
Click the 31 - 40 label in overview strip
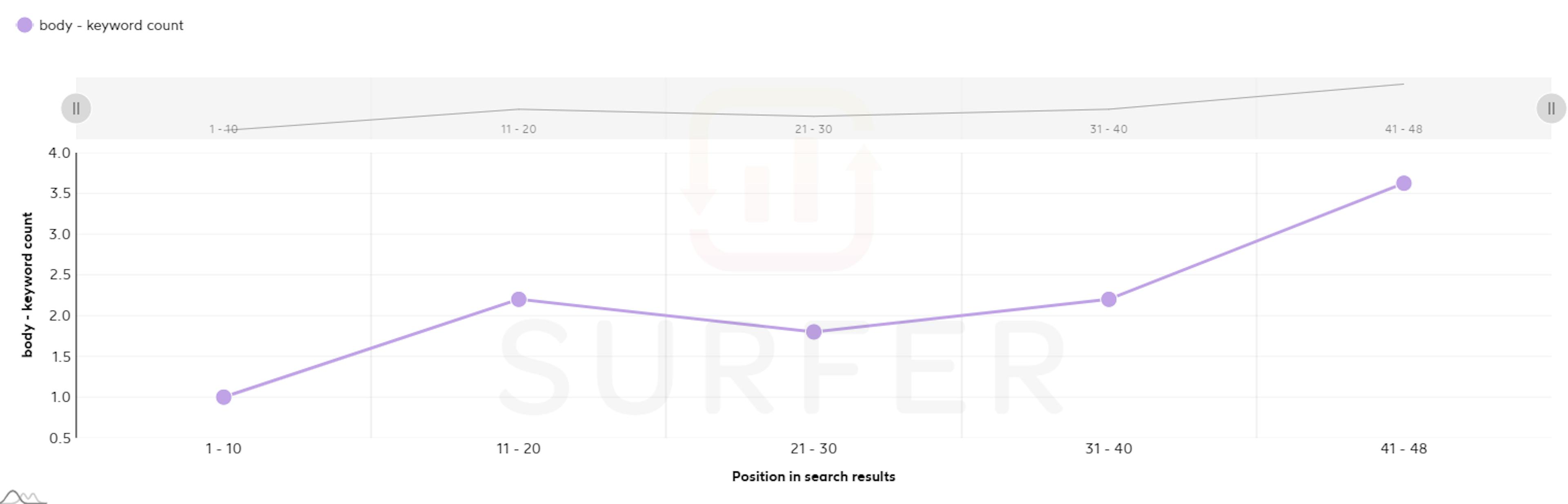pos(1109,129)
